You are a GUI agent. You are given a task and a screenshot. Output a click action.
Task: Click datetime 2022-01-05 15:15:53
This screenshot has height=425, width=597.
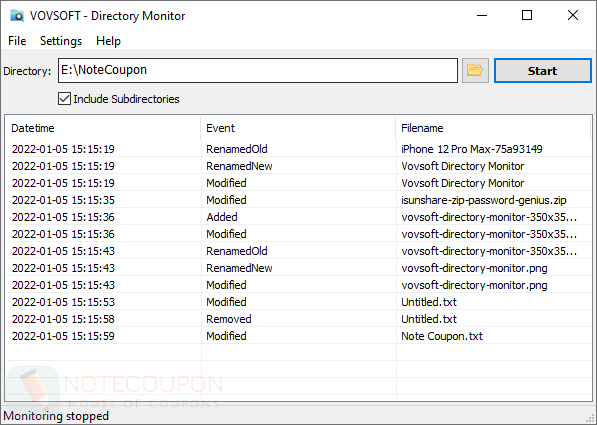(x=63, y=302)
